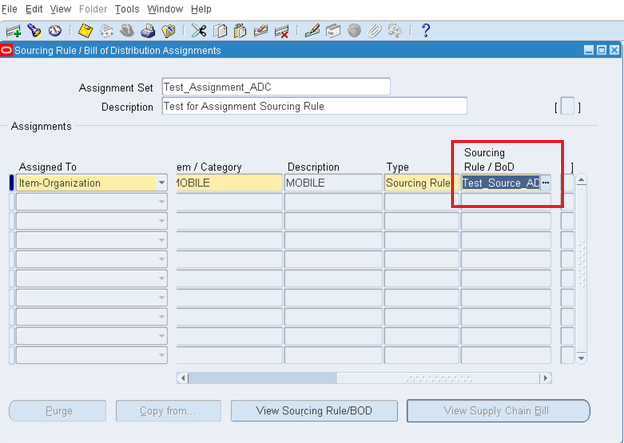Click View Supply Chain Bill button
Image resolution: width=624 pixels, height=443 pixels.
[x=498, y=411]
